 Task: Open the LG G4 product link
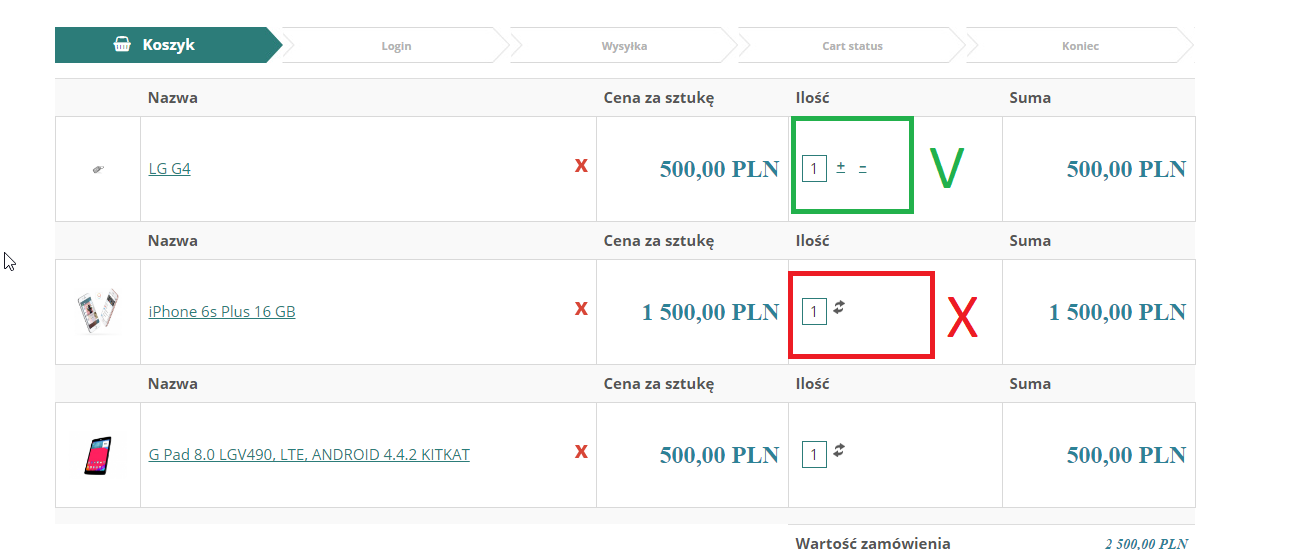coord(169,169)
